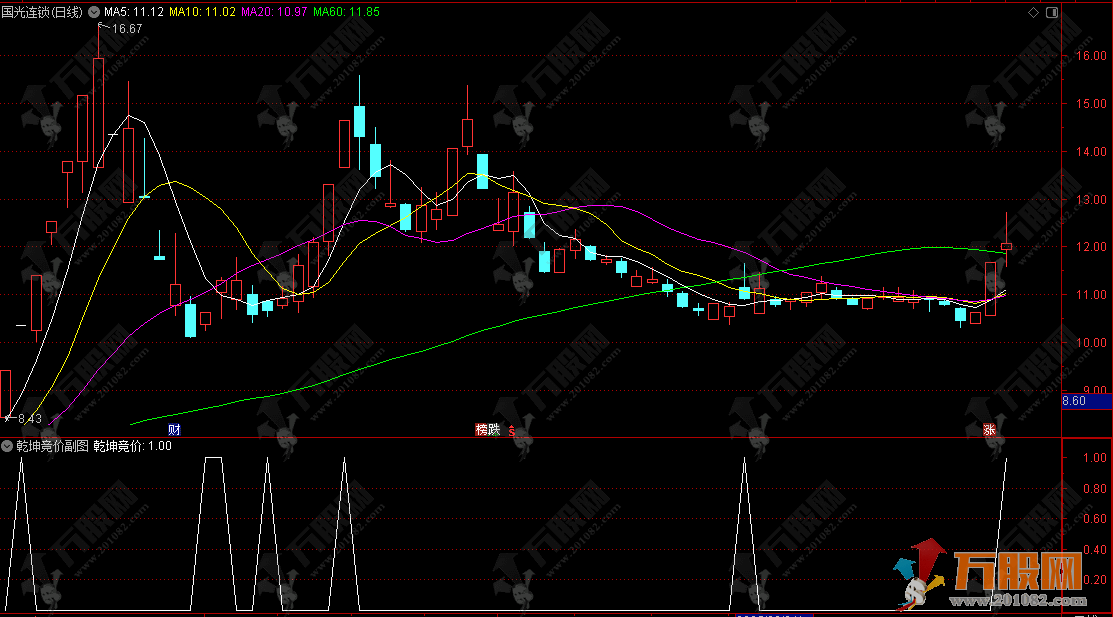Image resolution: width=1113 pixels, height=617 pixels.
Task: Click the red S marker
Action: pos(511,432)
